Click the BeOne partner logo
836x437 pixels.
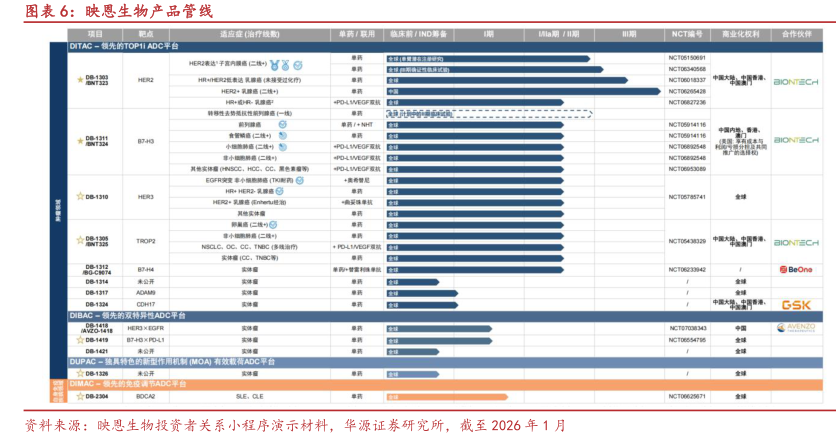[x=796, y=269]
